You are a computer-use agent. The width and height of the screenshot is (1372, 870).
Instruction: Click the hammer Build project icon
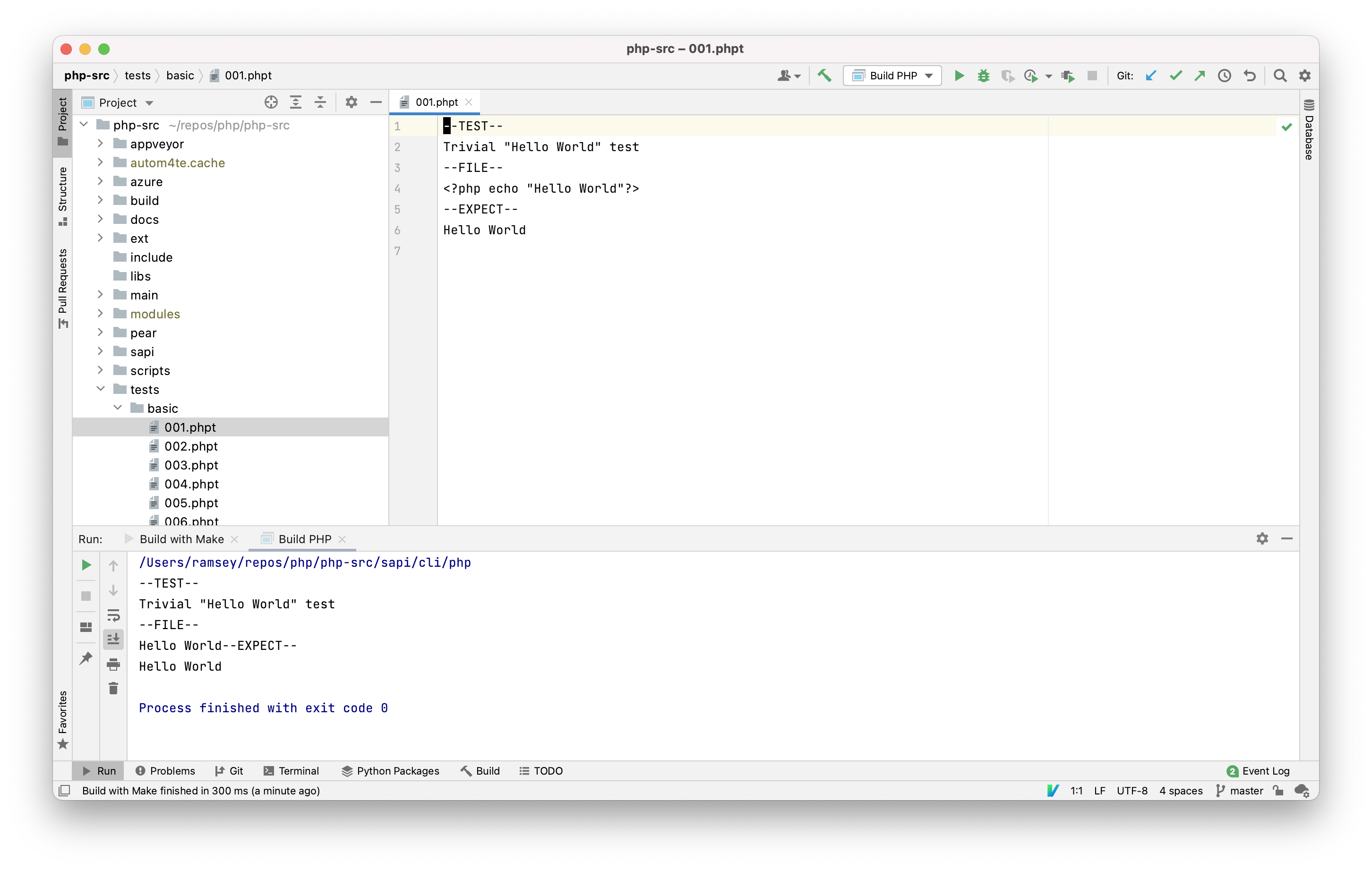coord(824,76)
